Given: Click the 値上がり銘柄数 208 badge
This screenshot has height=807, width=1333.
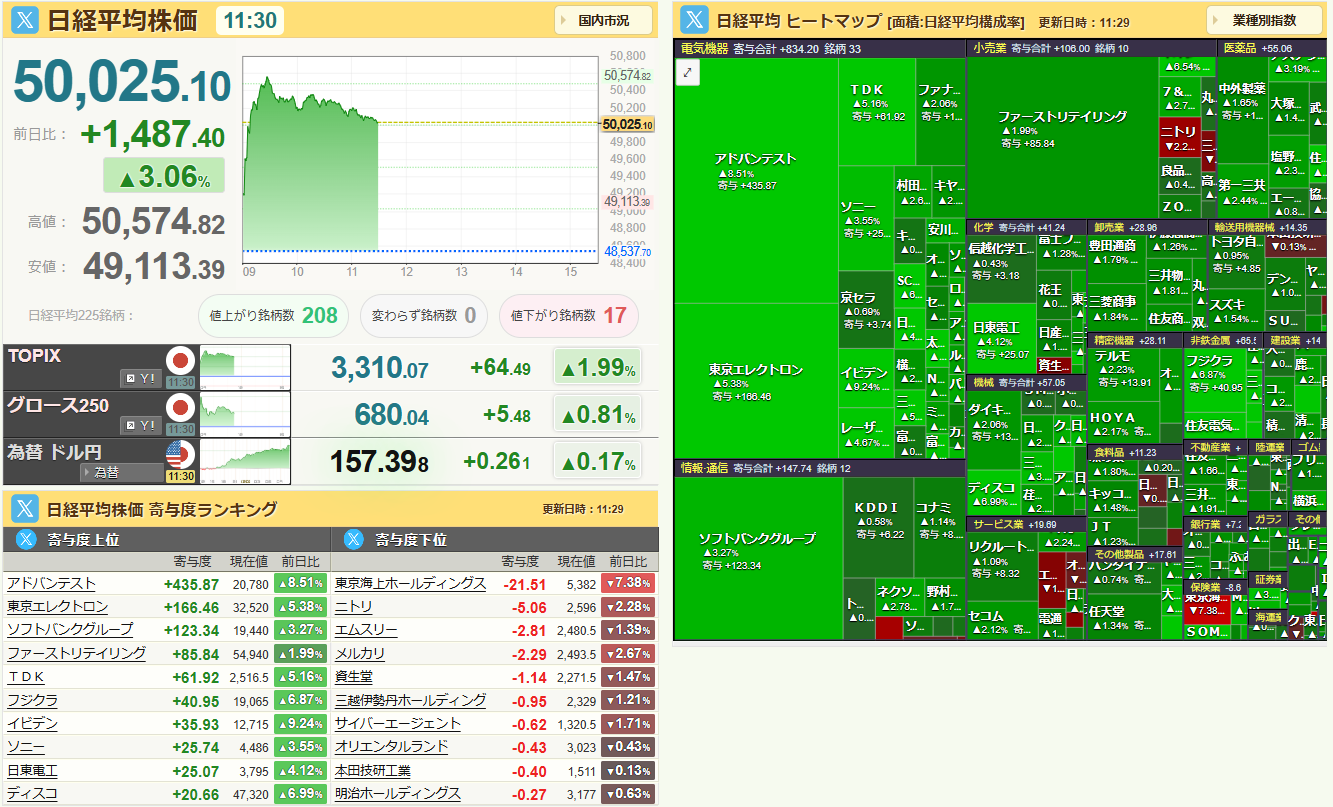Looking at the screenshot, I should 273,315.
